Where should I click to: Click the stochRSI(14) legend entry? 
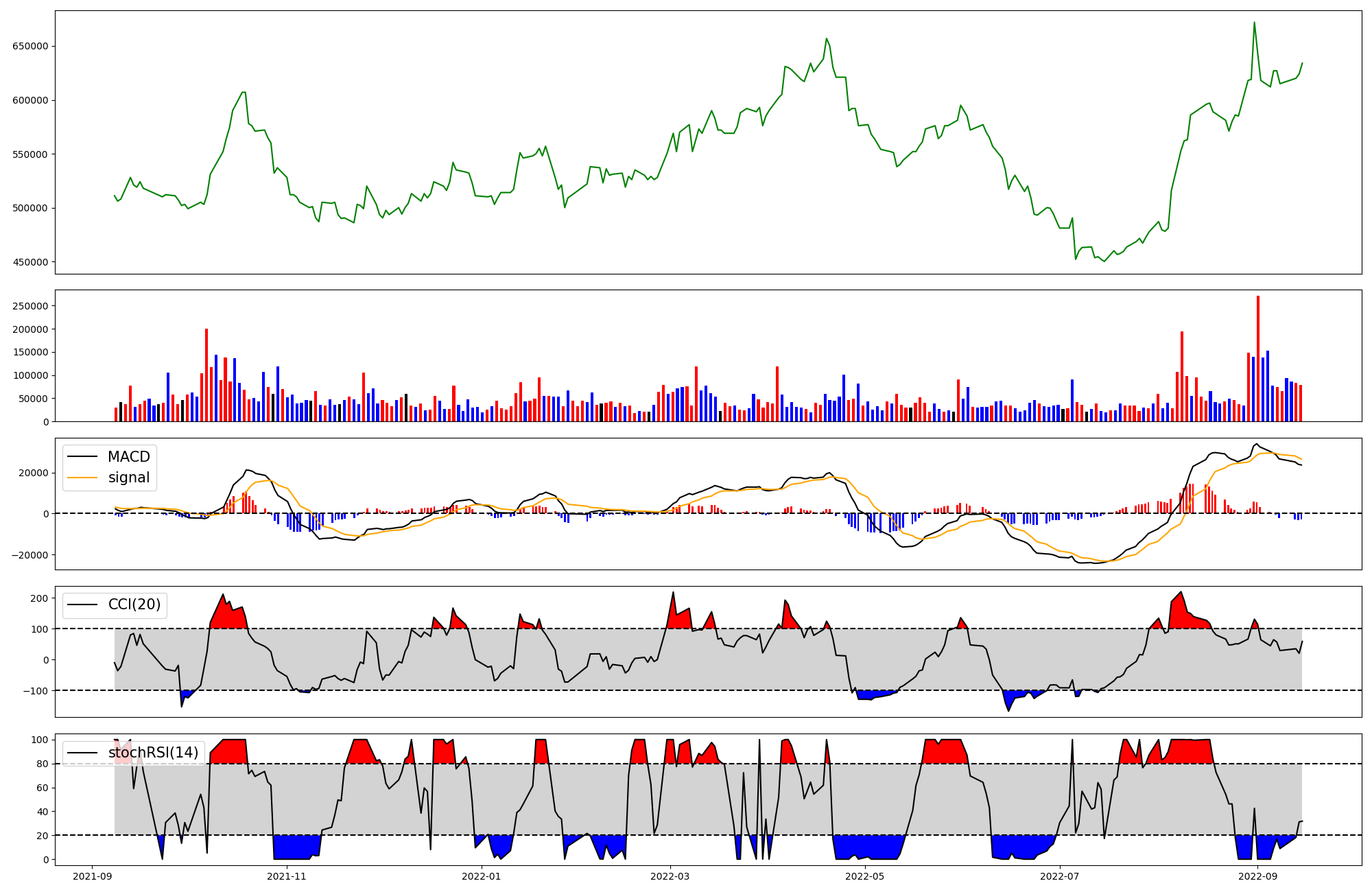(x=152, y=753)
